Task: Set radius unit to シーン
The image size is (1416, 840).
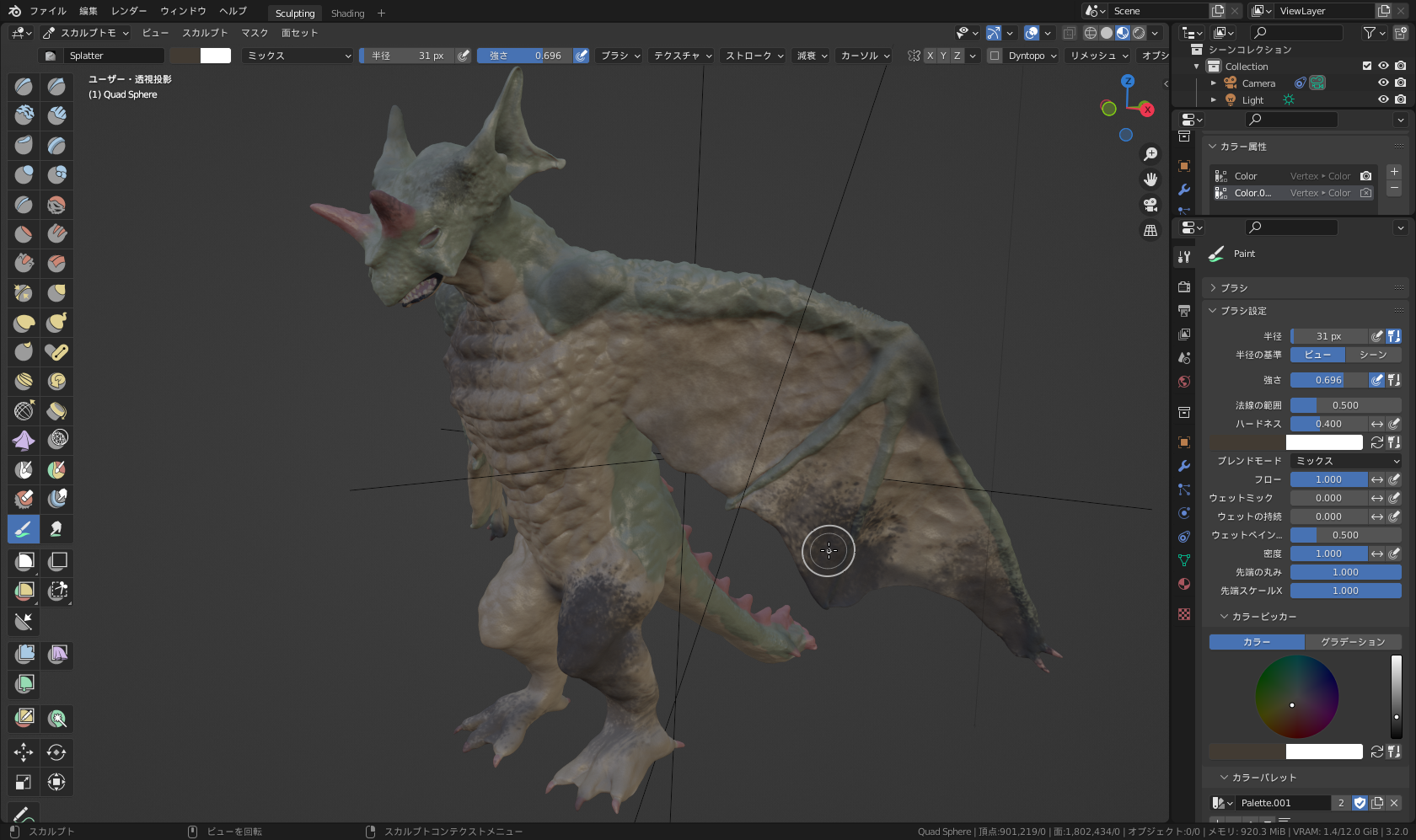Action: pos(1373,355)
